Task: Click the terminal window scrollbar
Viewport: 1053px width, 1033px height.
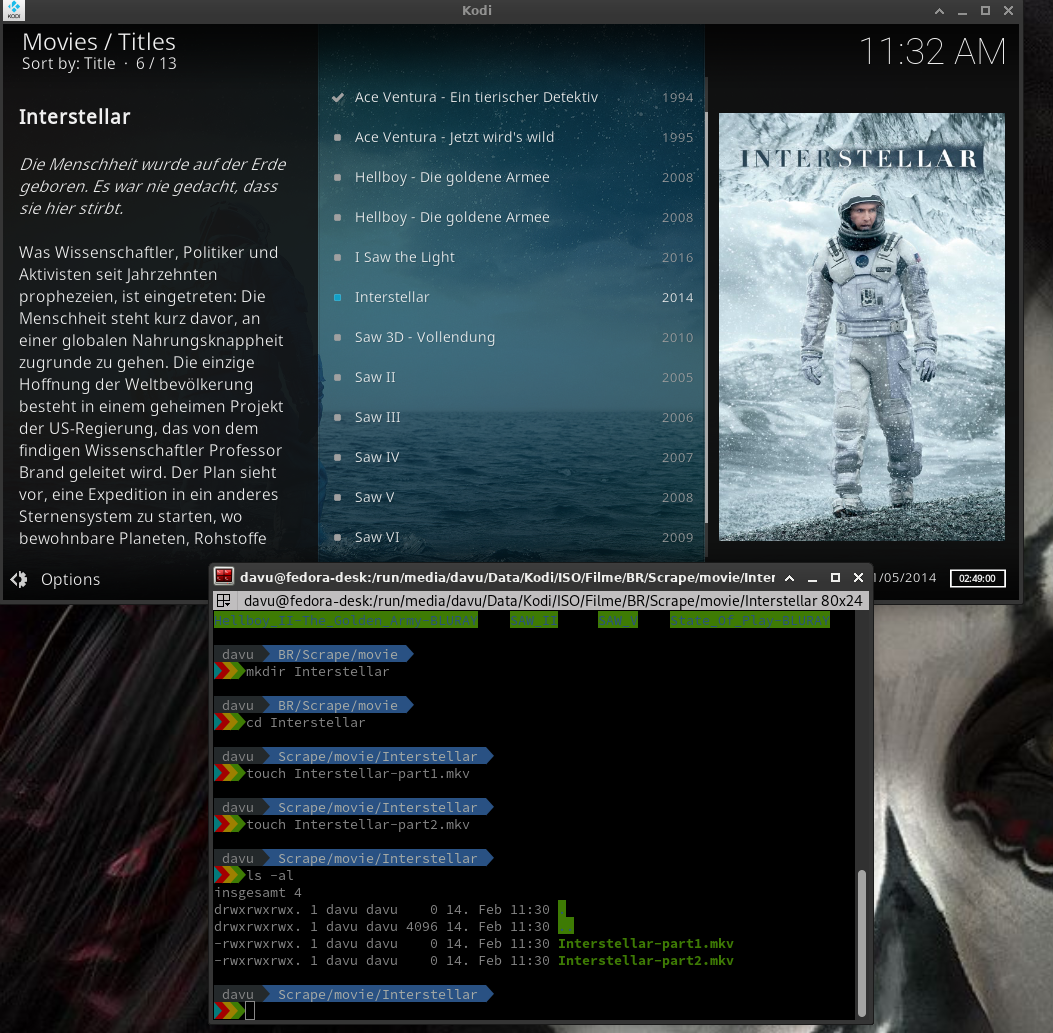Action: coord(862,942)
